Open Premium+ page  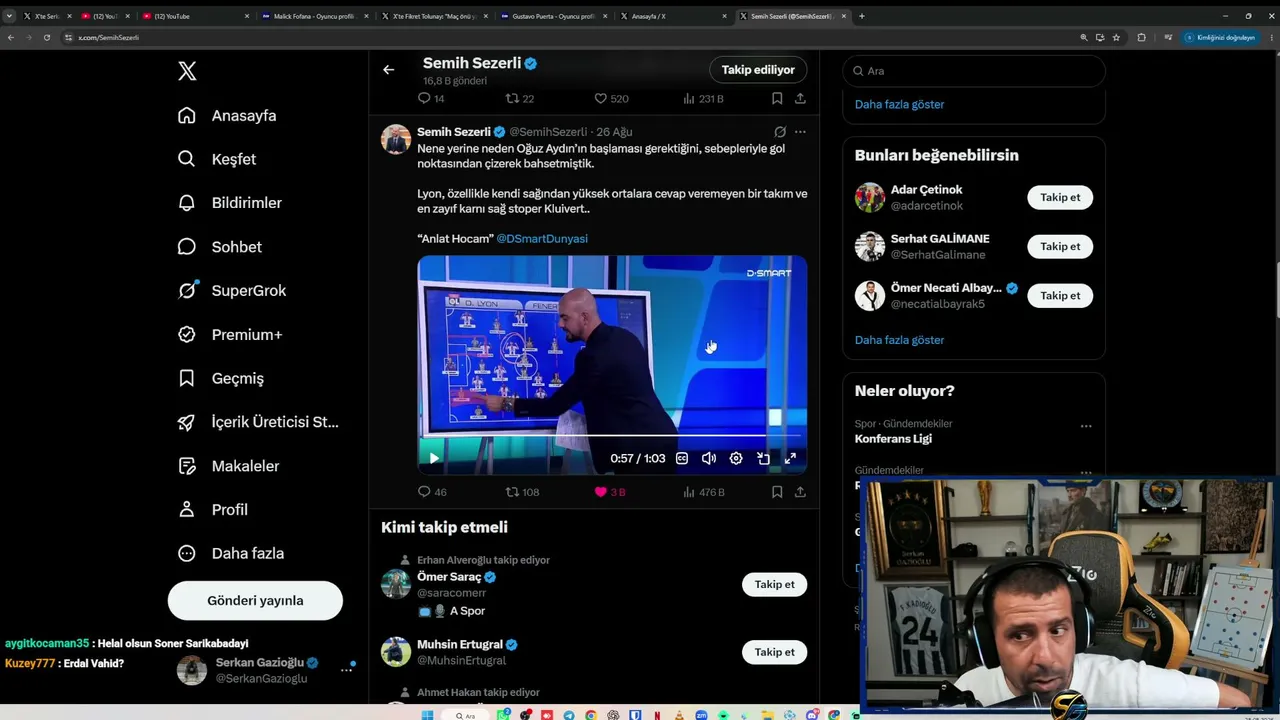230,335
